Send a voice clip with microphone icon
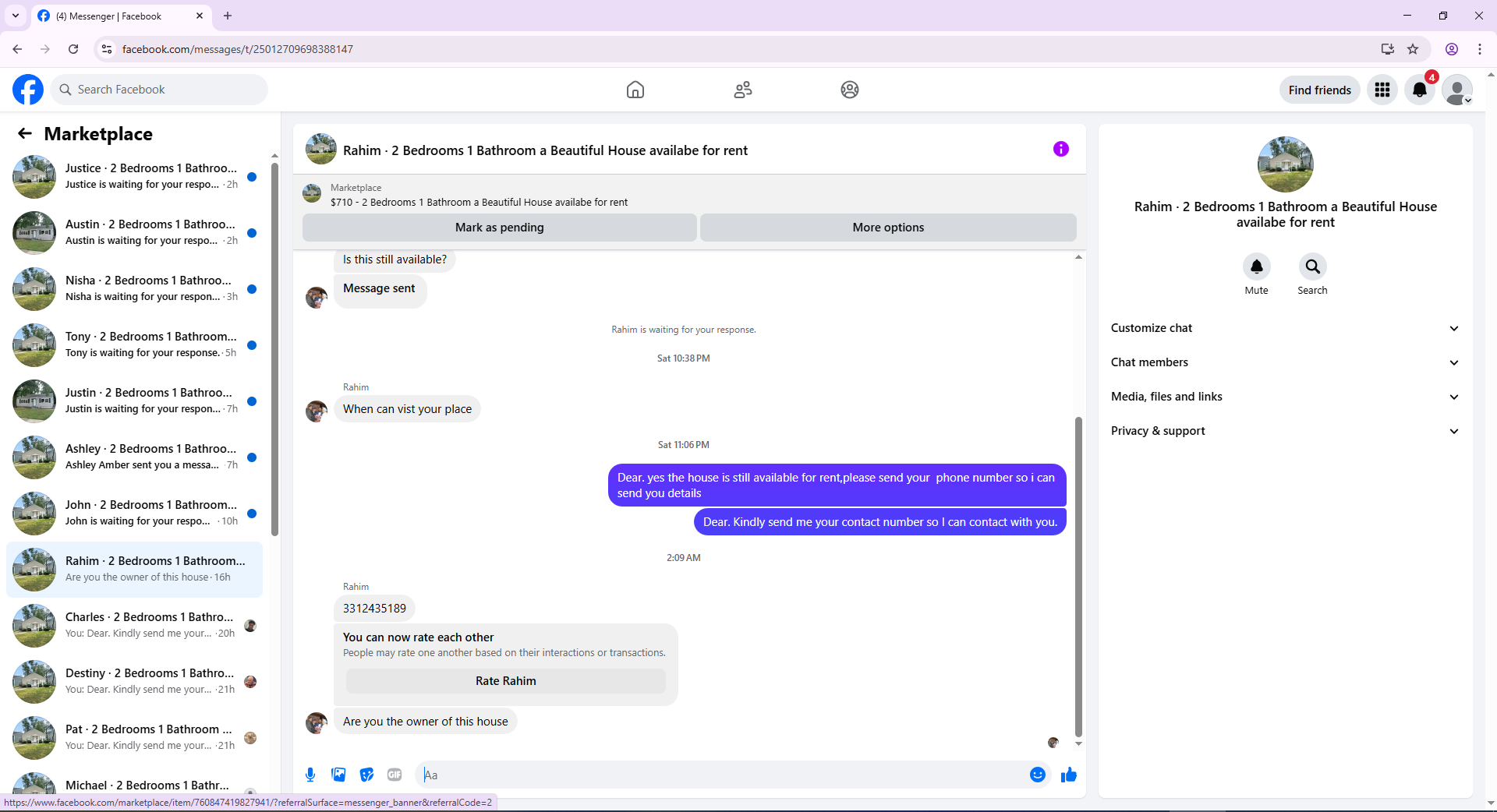 (310, 775)
